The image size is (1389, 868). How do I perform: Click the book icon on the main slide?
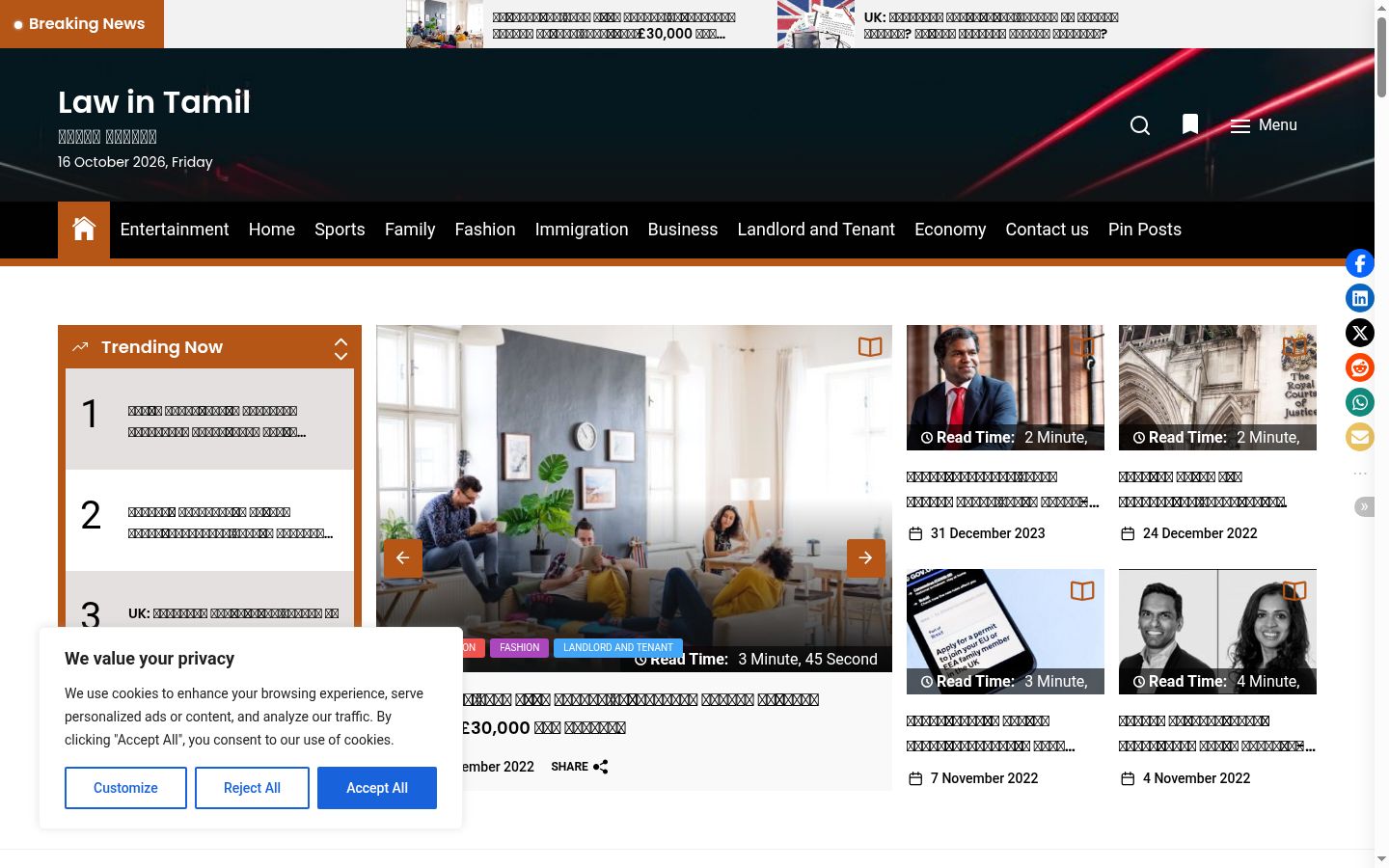870,347
